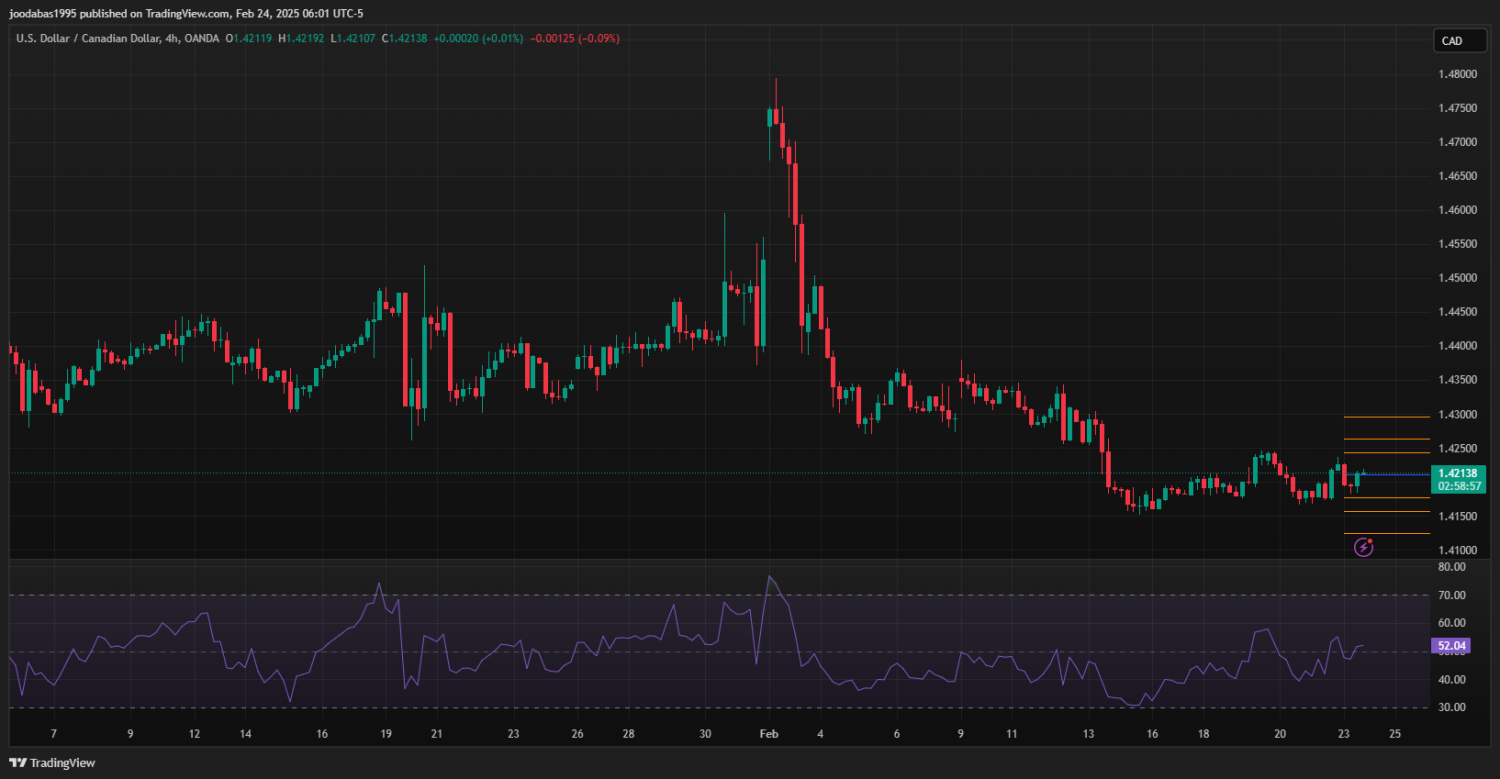Click the 02:58:57 bar countdown timer
The image size is (1500, 779).
pos(1458,486)
